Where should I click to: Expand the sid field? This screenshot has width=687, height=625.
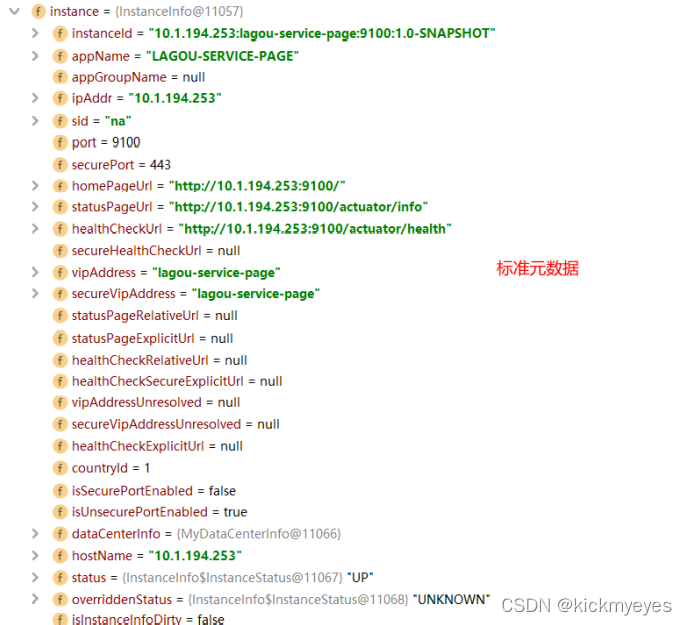tap(35, 121)
